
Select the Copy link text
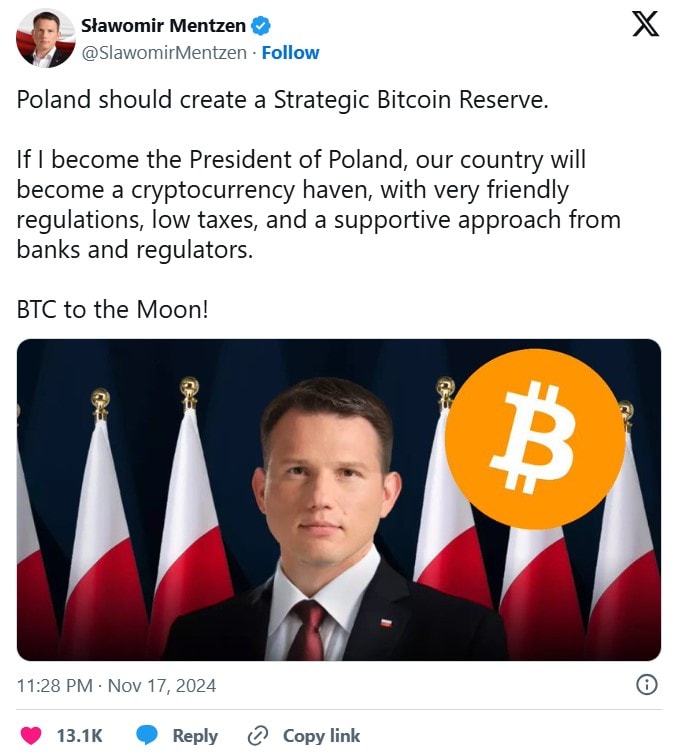(x=321, y=735)
